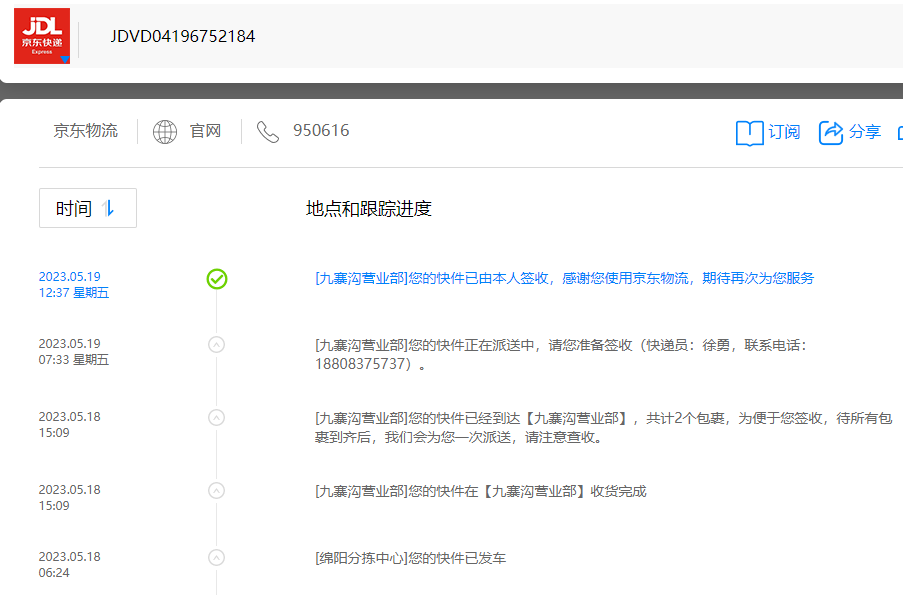Select marker beside 绵阳分拣中心 departure entry
The height and width of the screenshot is (595, 903).
coord(216,558)
